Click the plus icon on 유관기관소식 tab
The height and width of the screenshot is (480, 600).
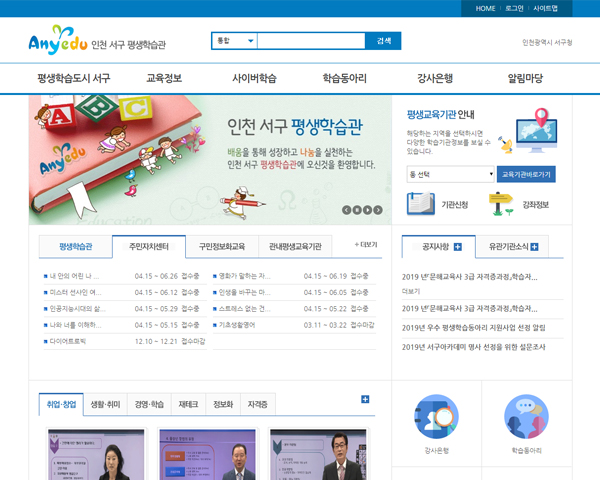[535, 247]
